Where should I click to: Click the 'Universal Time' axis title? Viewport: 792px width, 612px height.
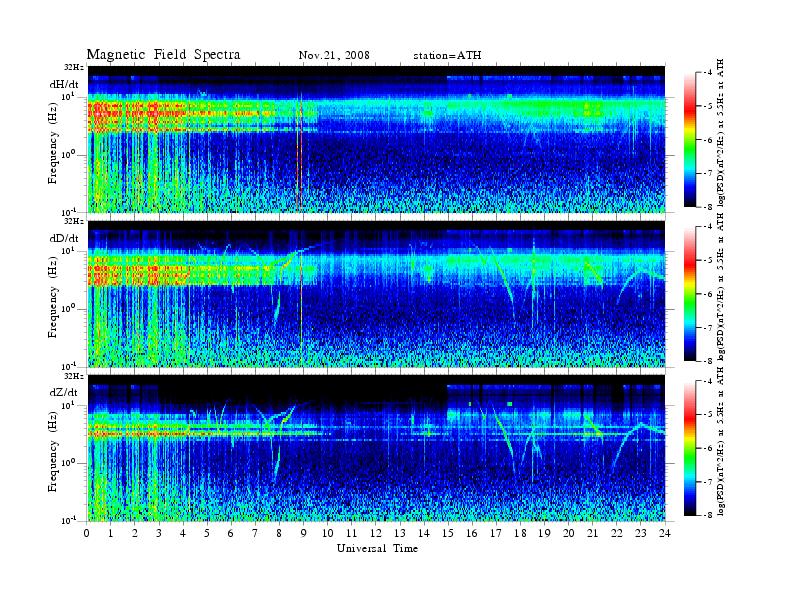coord(377,548)
